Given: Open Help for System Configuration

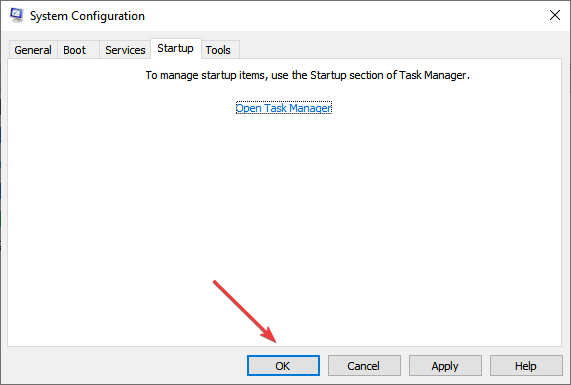Looking at the screenshot, I should (x=526, y=366).
